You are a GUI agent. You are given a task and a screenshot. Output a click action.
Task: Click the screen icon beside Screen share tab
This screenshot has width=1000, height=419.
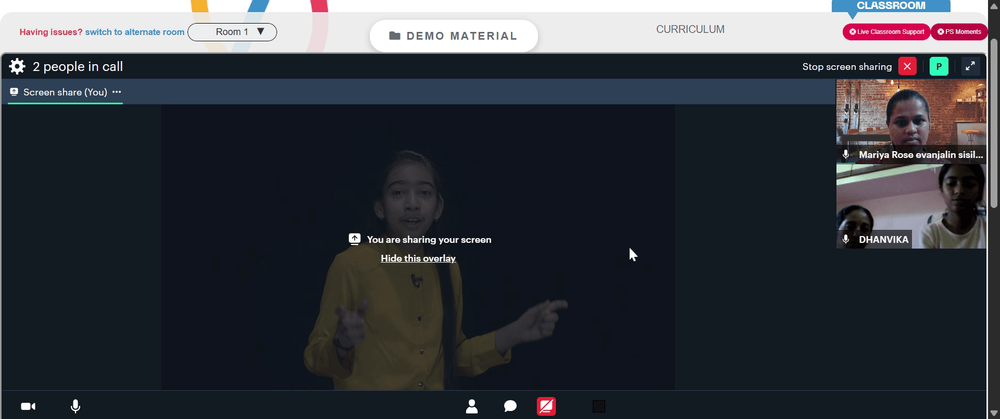coord(14,92)
